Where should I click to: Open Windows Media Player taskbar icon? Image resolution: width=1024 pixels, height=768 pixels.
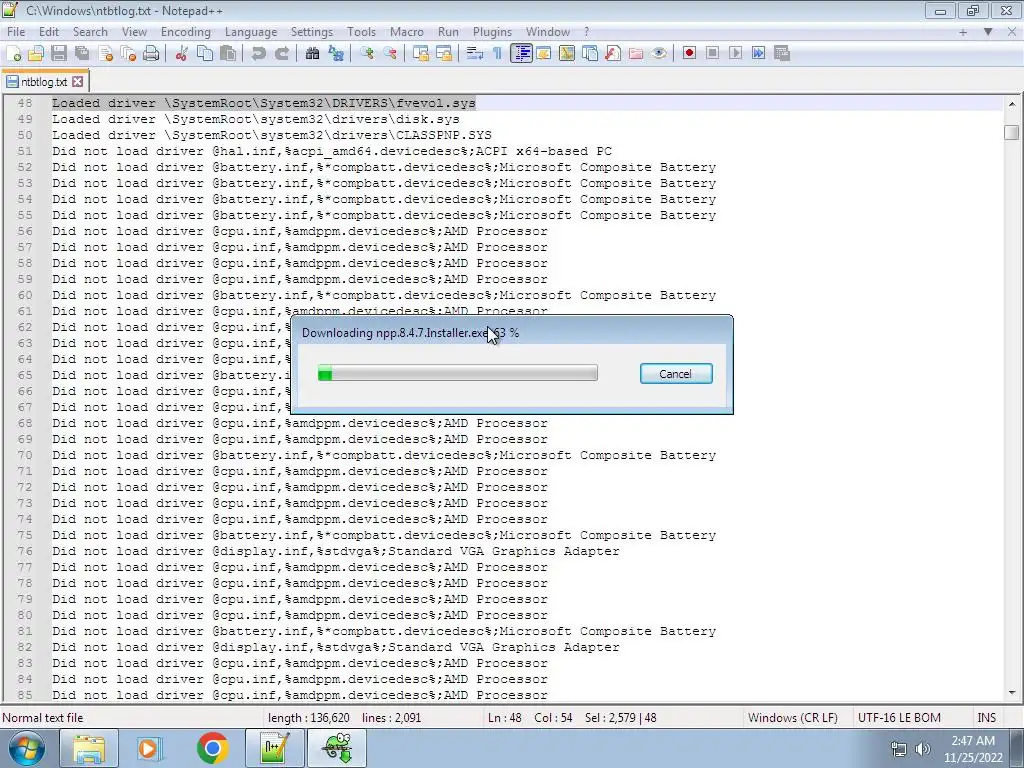tap(149, 748)
